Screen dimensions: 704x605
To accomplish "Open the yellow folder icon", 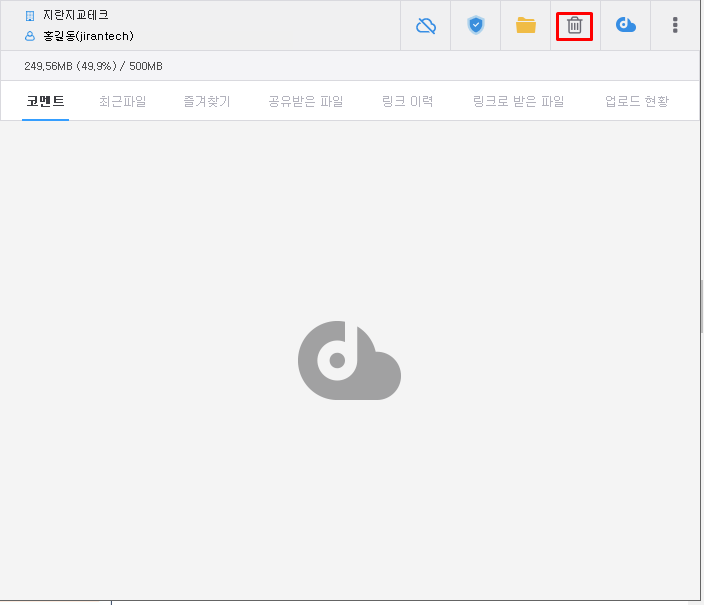I will coord(526,25).
